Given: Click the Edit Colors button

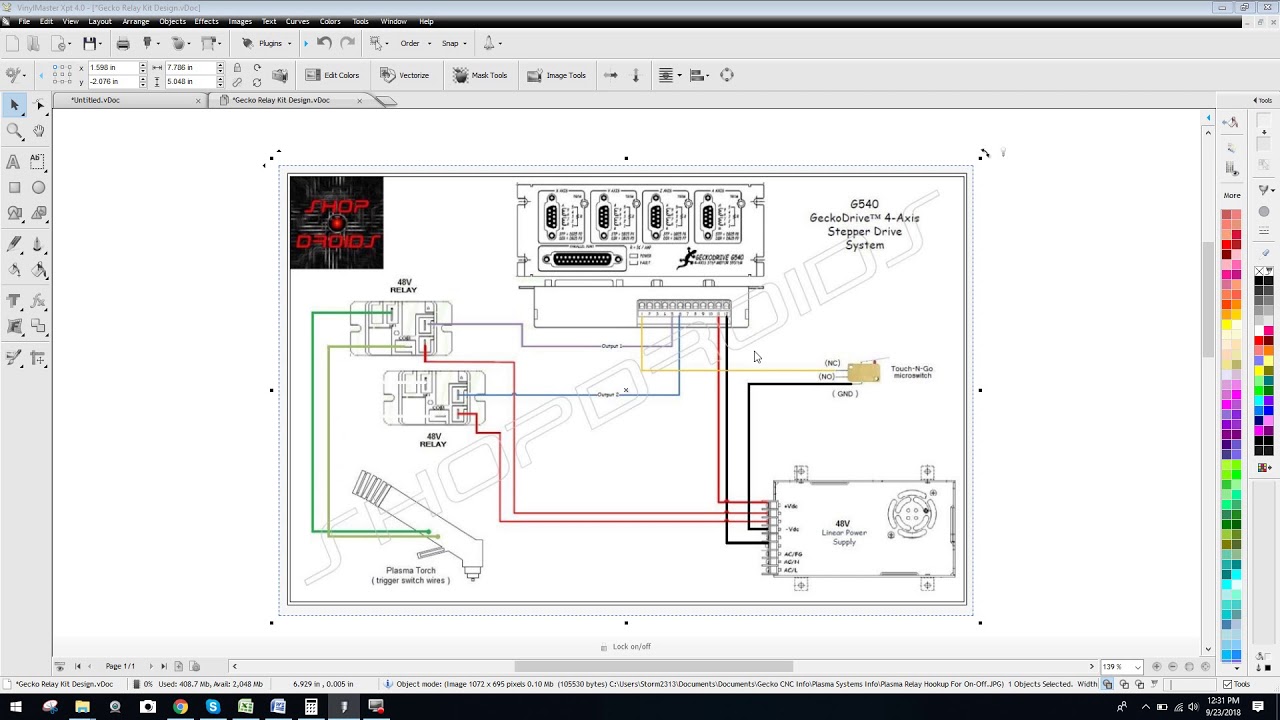Looking at the screenshot, I should pyautogui.click(x=332, y=75).
